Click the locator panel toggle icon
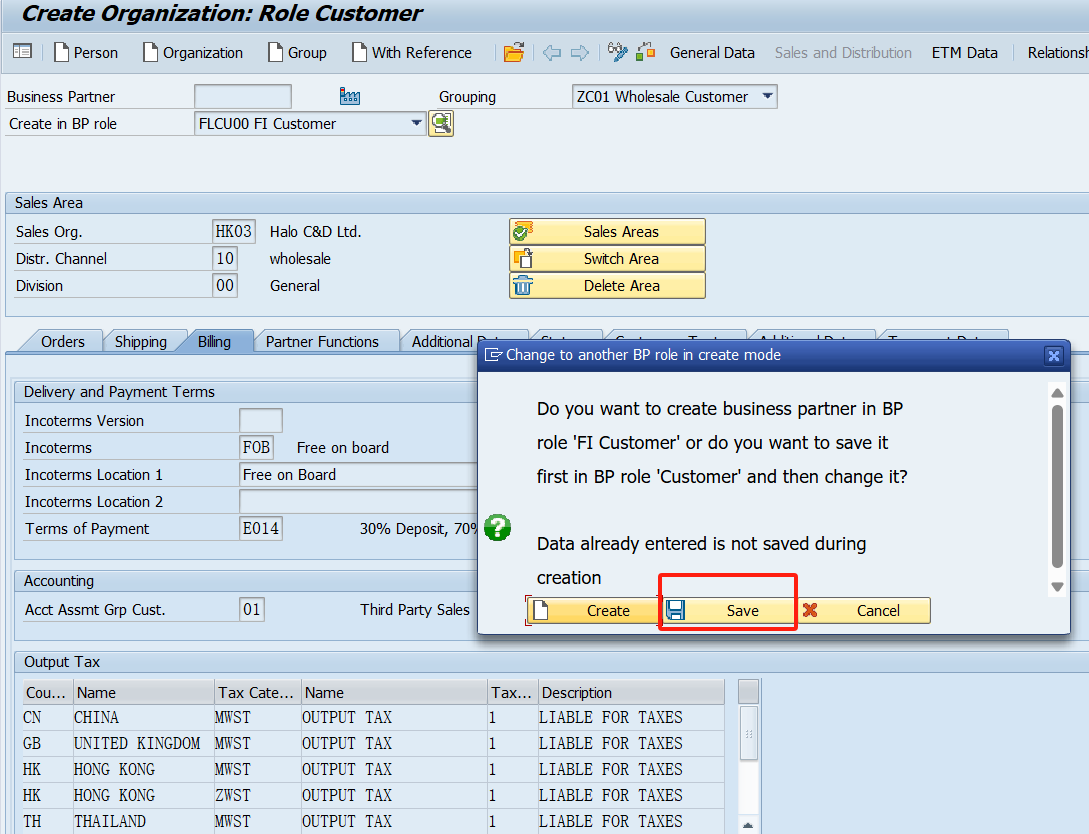The height and width of the screenshot is (834, 1089). [x=22, y=52]
